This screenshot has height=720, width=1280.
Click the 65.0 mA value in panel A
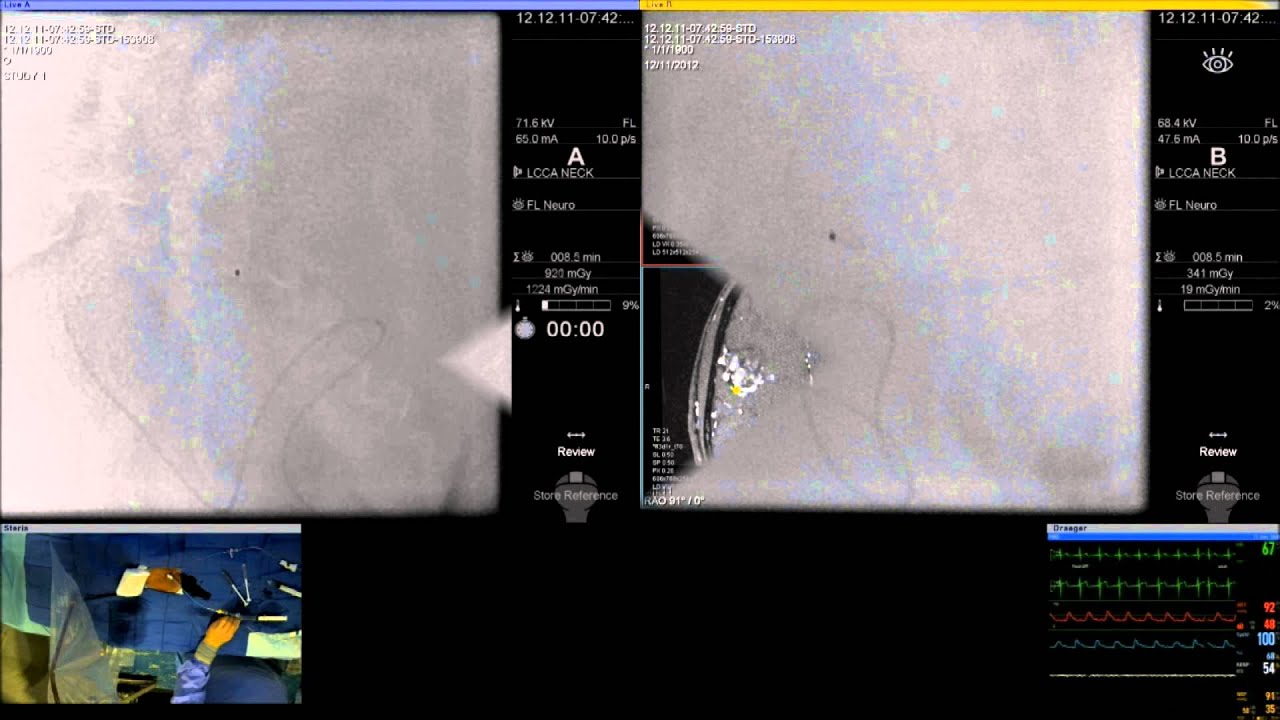[x=537, y=139]
